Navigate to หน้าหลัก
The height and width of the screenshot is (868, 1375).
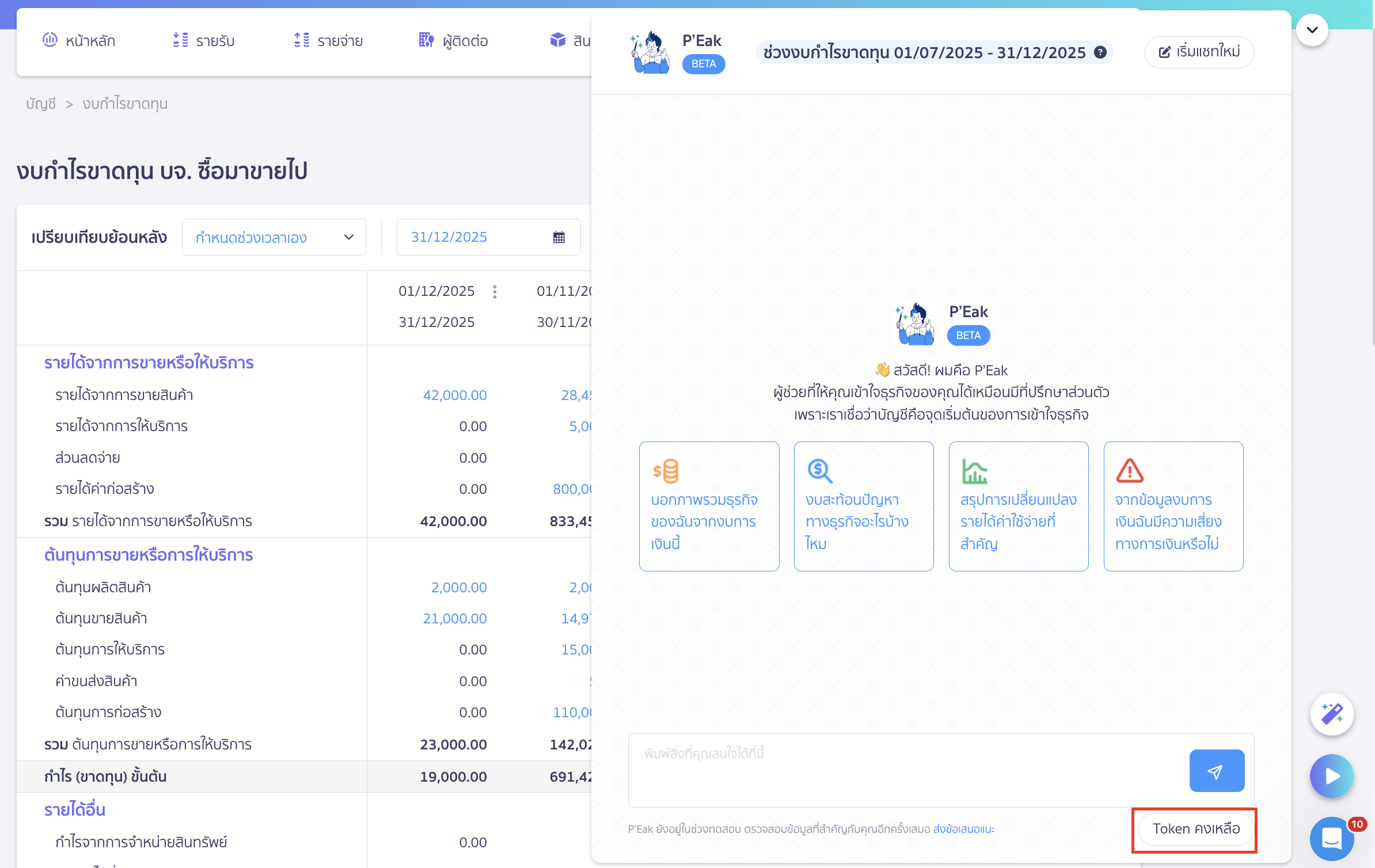(79, 40)
